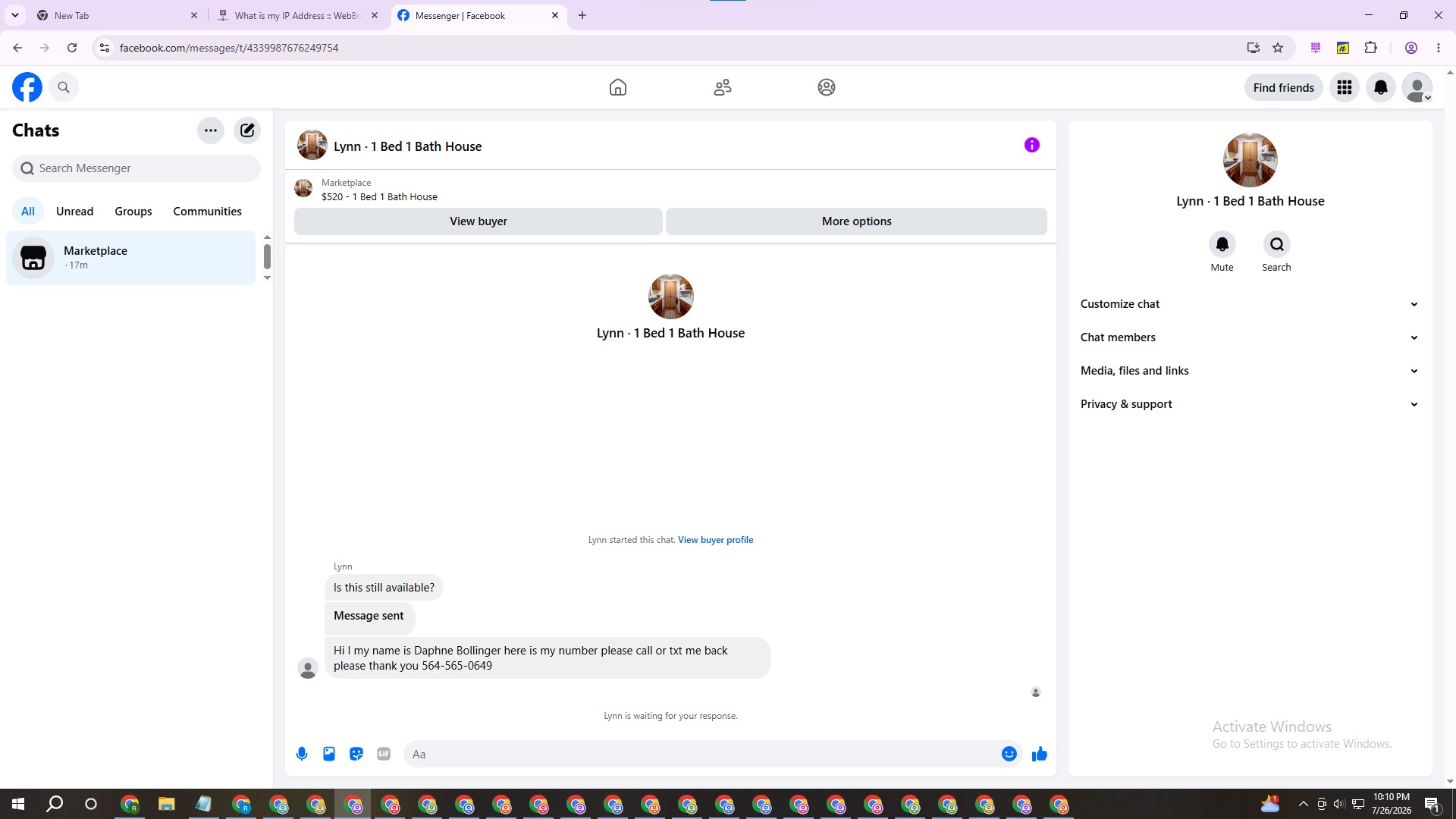This screenshot has width=1456, height=819.
Task: Attach a photo using the image icon
Action: pos(329,754)
